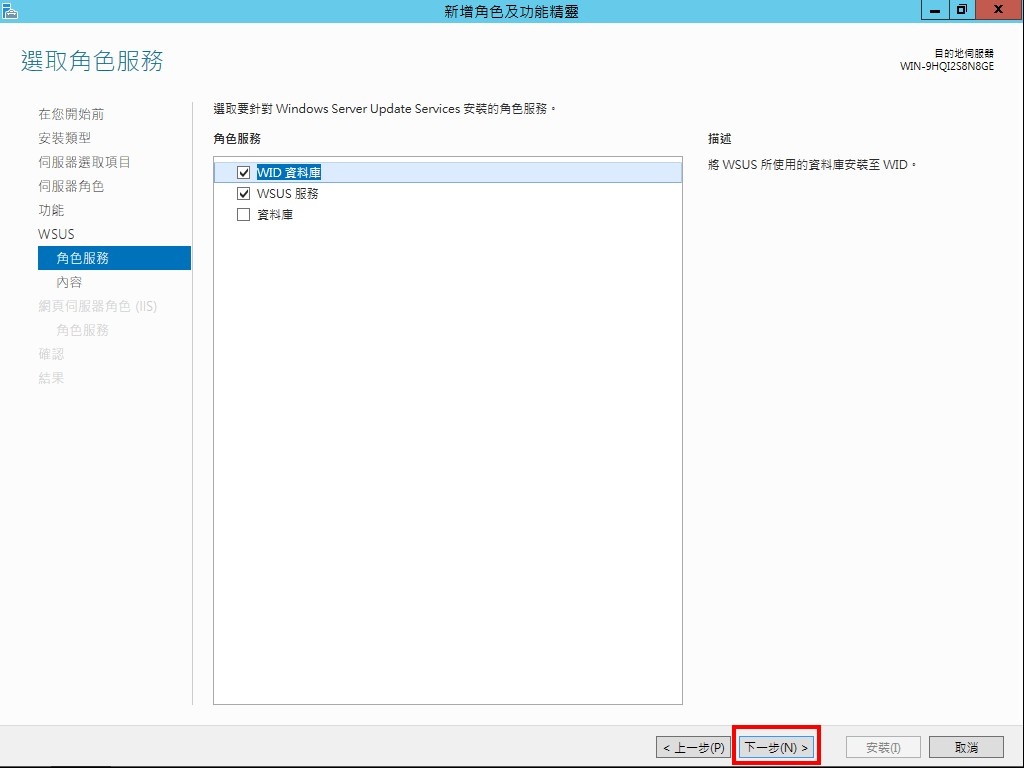The width and height of the screenshot is (1024, 768).
Task: Select the 確認 step
Action: pyautogui.click(x=51, y=354)
